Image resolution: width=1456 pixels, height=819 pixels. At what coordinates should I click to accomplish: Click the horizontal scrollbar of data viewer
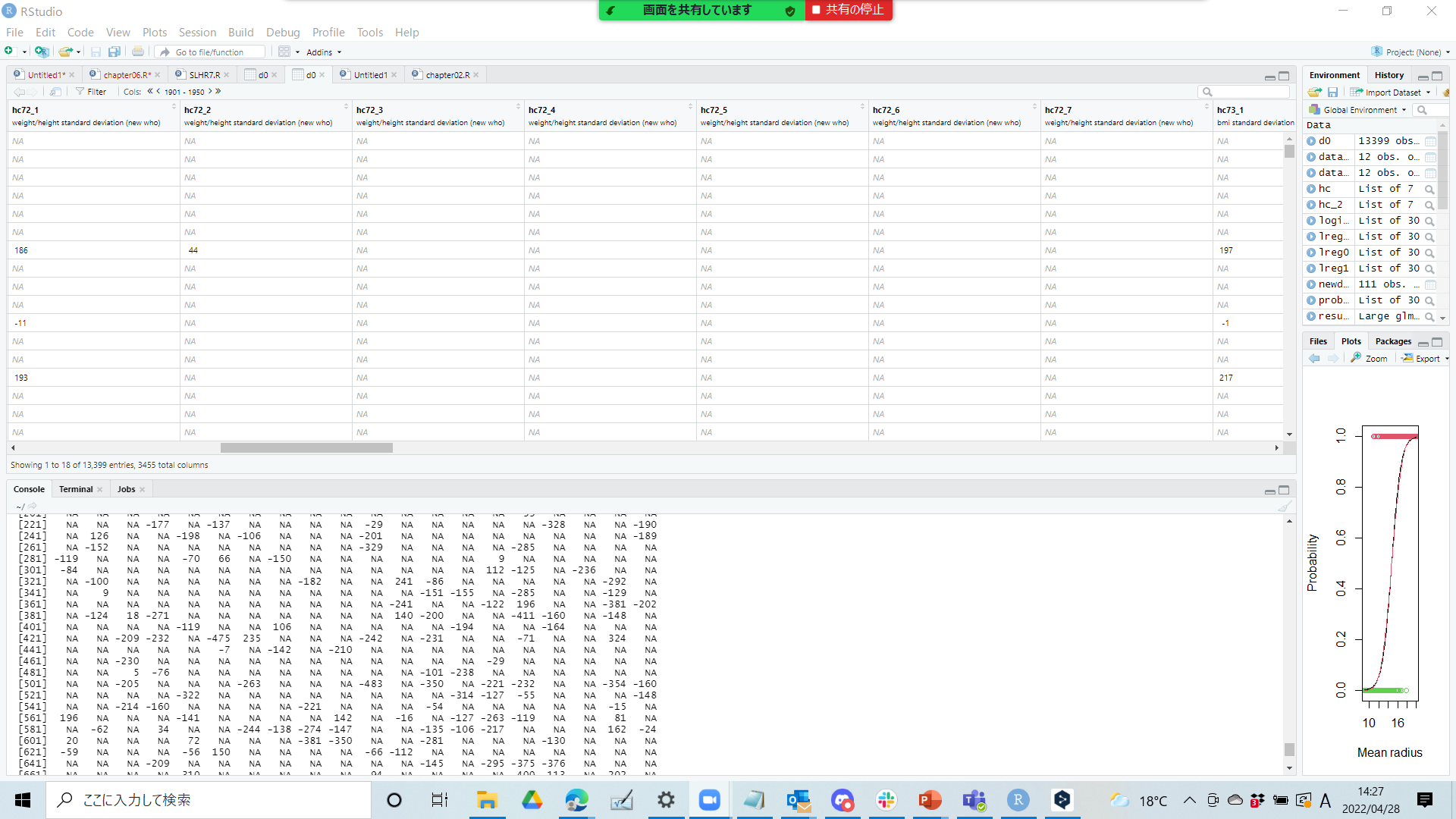point(306,448)
